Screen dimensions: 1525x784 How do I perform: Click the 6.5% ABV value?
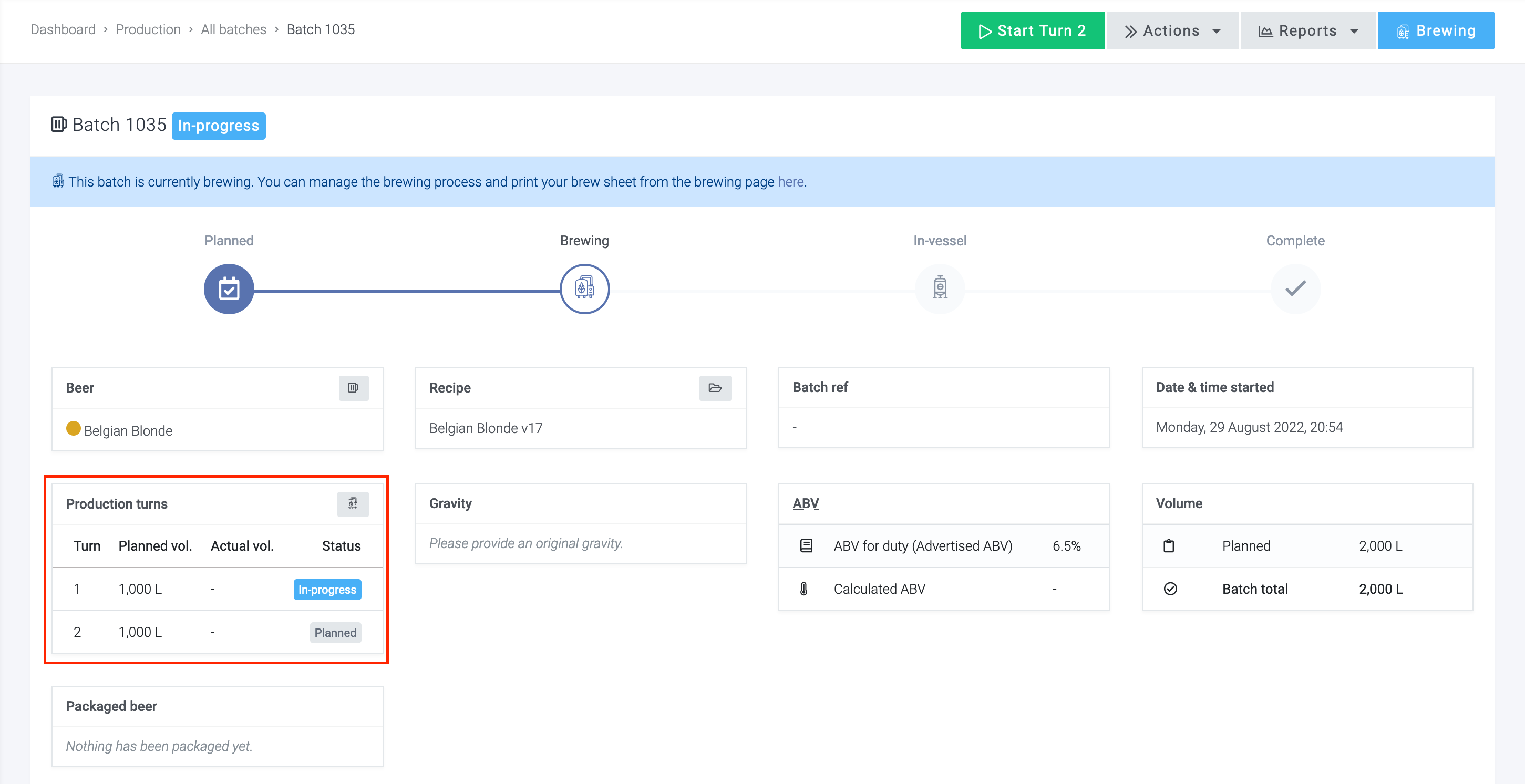click(1066, 546)
